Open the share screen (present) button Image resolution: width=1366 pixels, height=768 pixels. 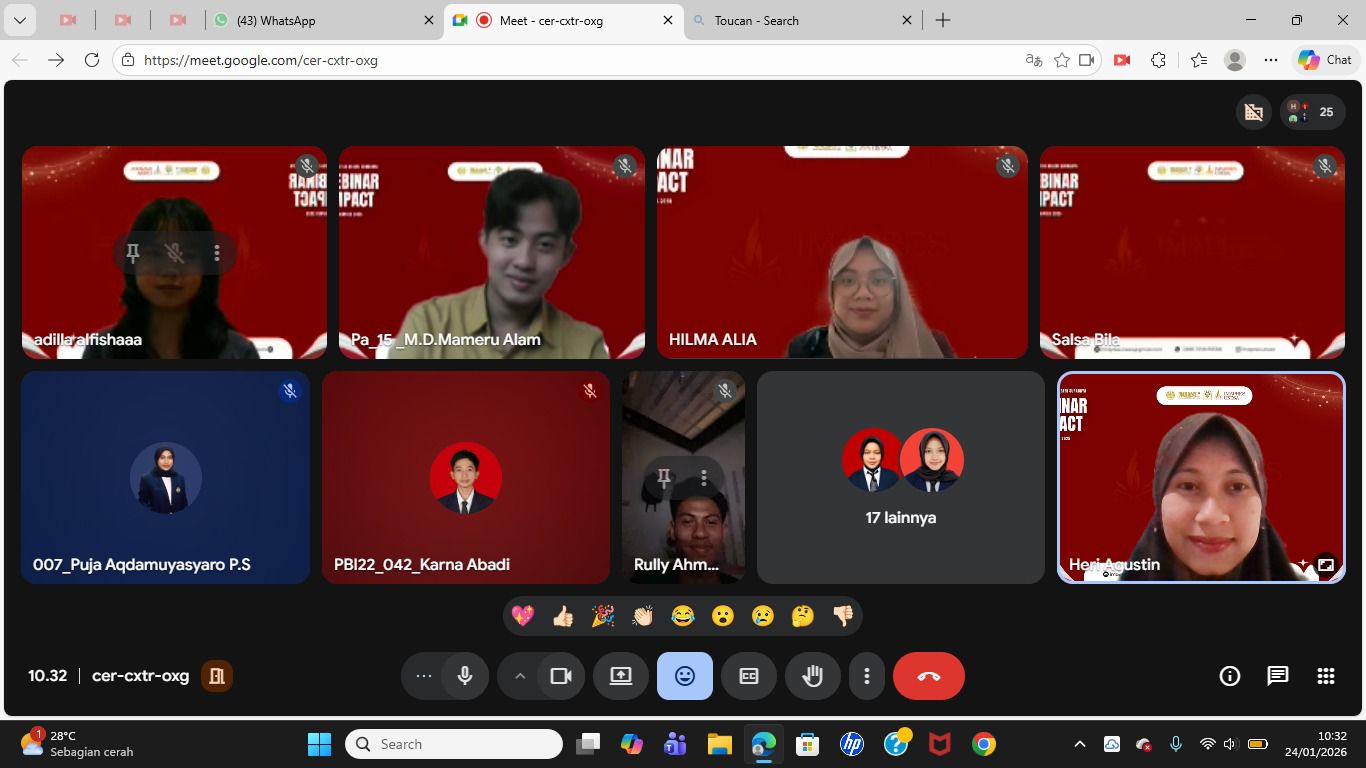[x=621, y=676]
